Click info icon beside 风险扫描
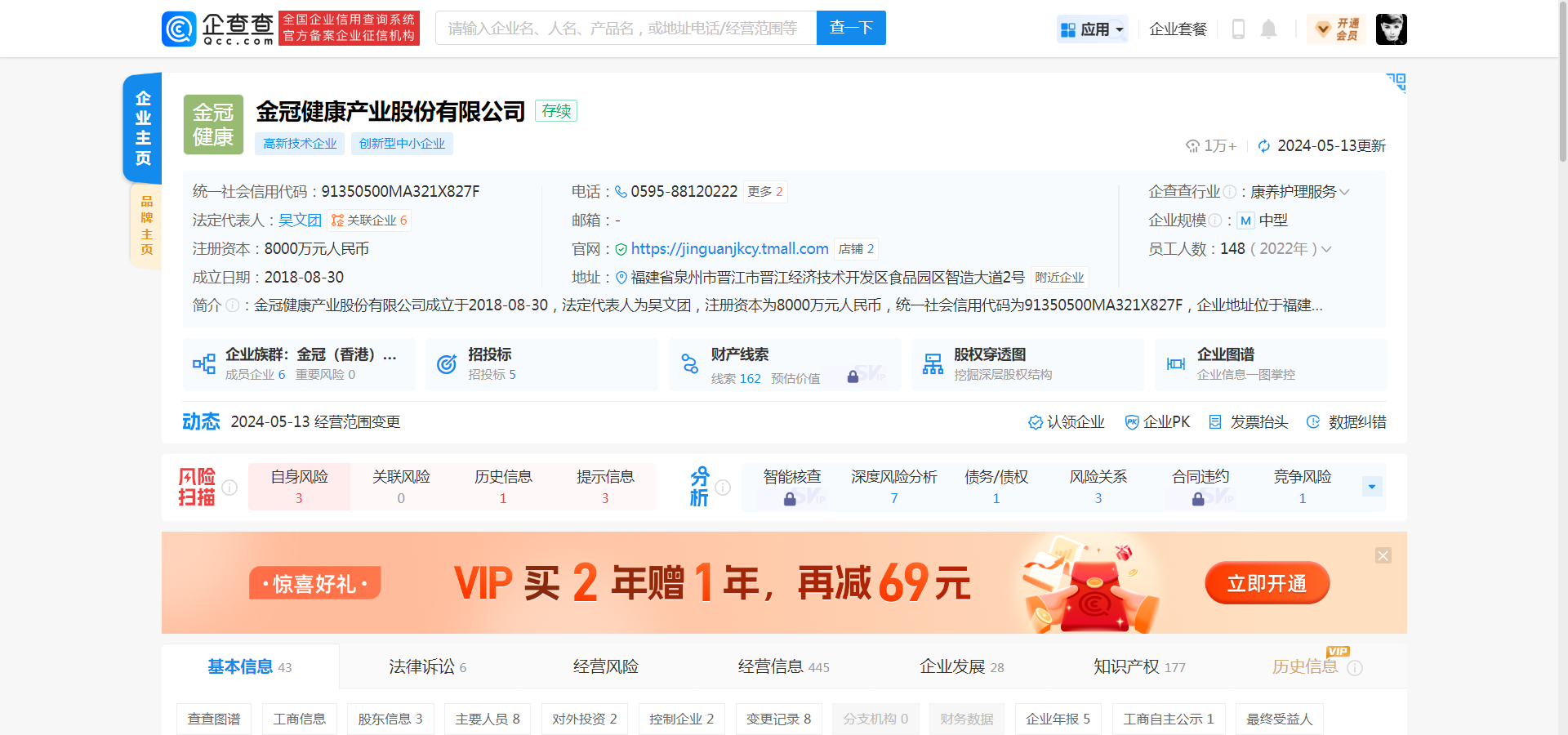This screenshot has height=735, width=1568. (x=229, y=487)
